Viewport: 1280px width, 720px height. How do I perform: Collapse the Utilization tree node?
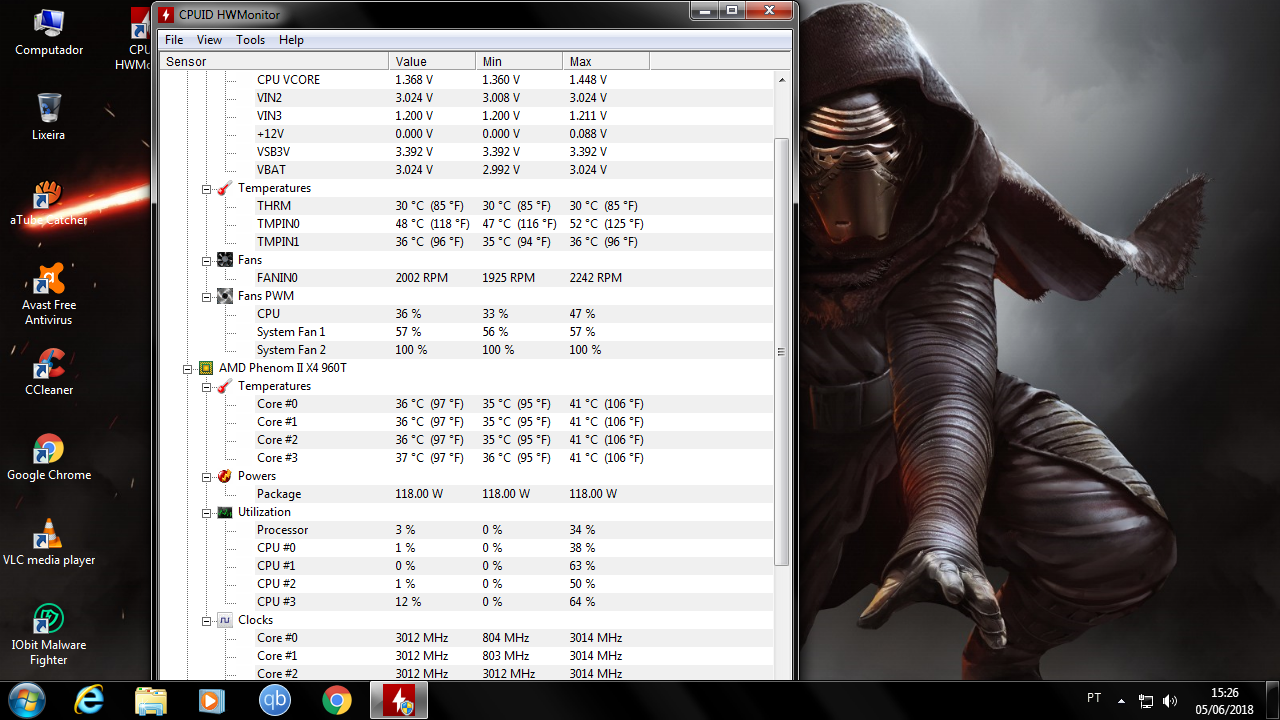(207, 513)
